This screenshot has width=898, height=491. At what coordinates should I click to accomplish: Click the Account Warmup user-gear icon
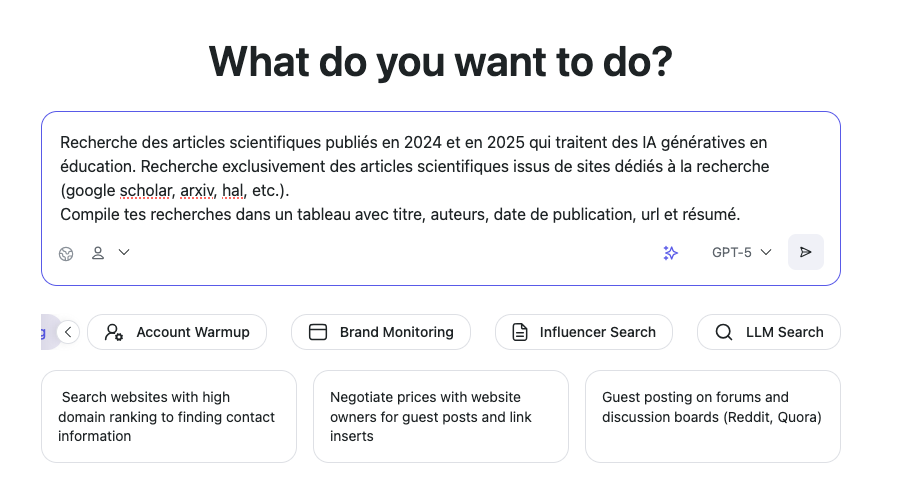114,332
